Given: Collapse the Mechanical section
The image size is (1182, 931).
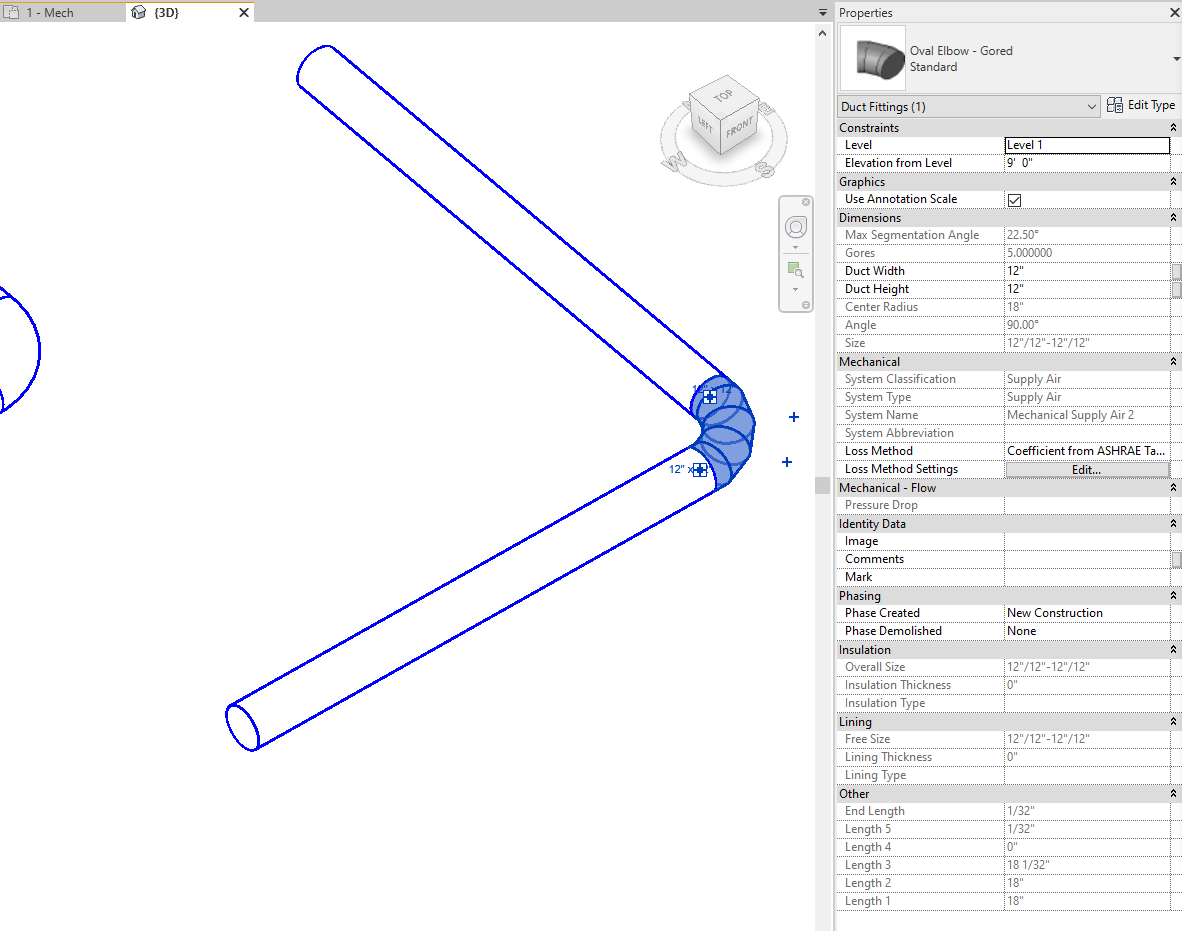Looking at the screenshot, I should pyautogui.click(x=1173, y=361).
